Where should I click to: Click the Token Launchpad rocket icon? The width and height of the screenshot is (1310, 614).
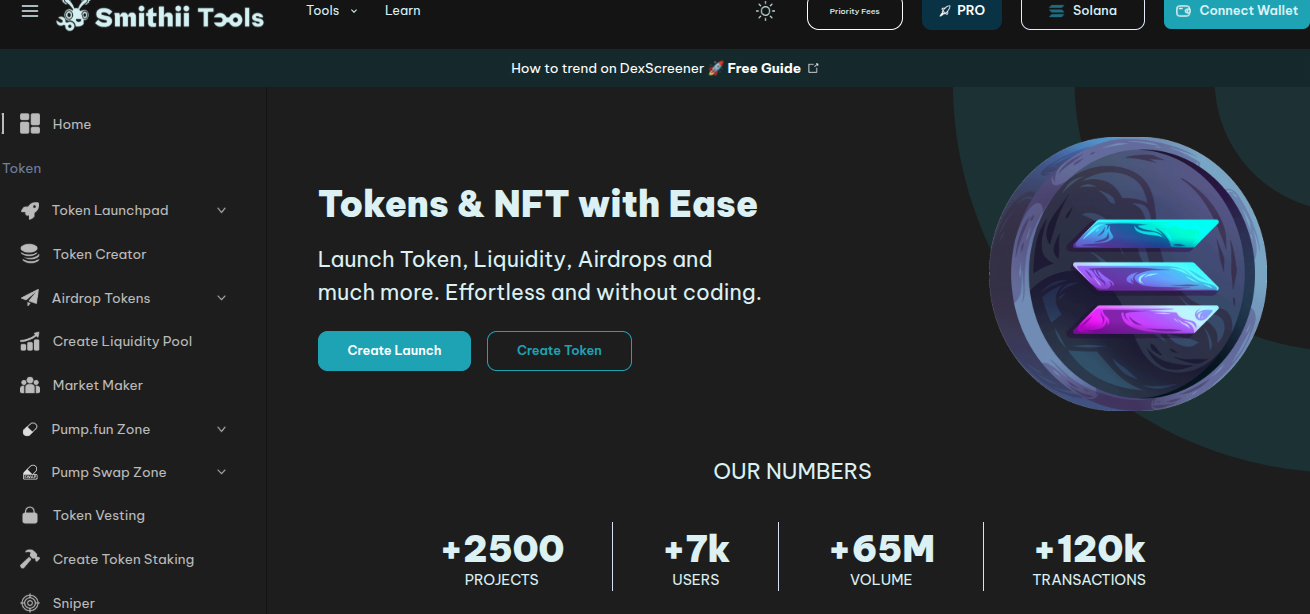pos(30,211)
